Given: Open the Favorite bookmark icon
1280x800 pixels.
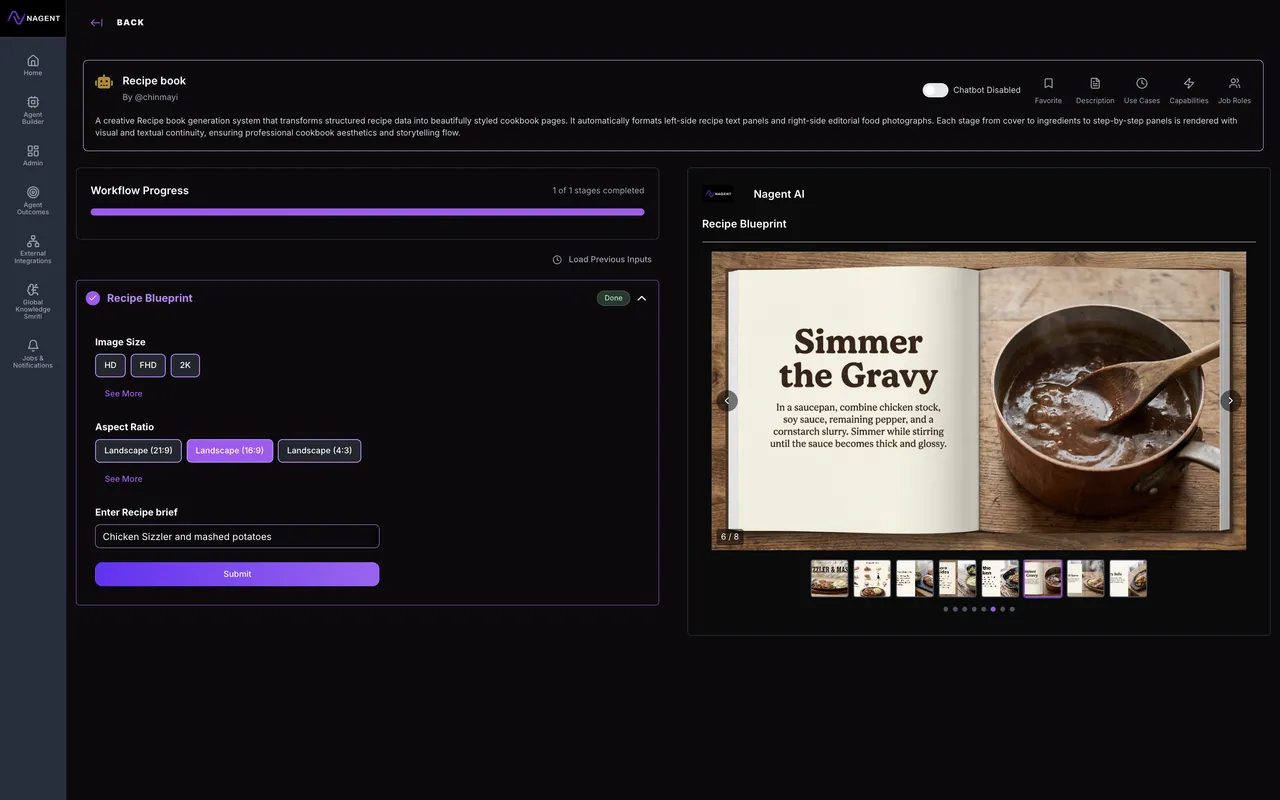Looking at the screenshot, I should [x=1048, y=84].
